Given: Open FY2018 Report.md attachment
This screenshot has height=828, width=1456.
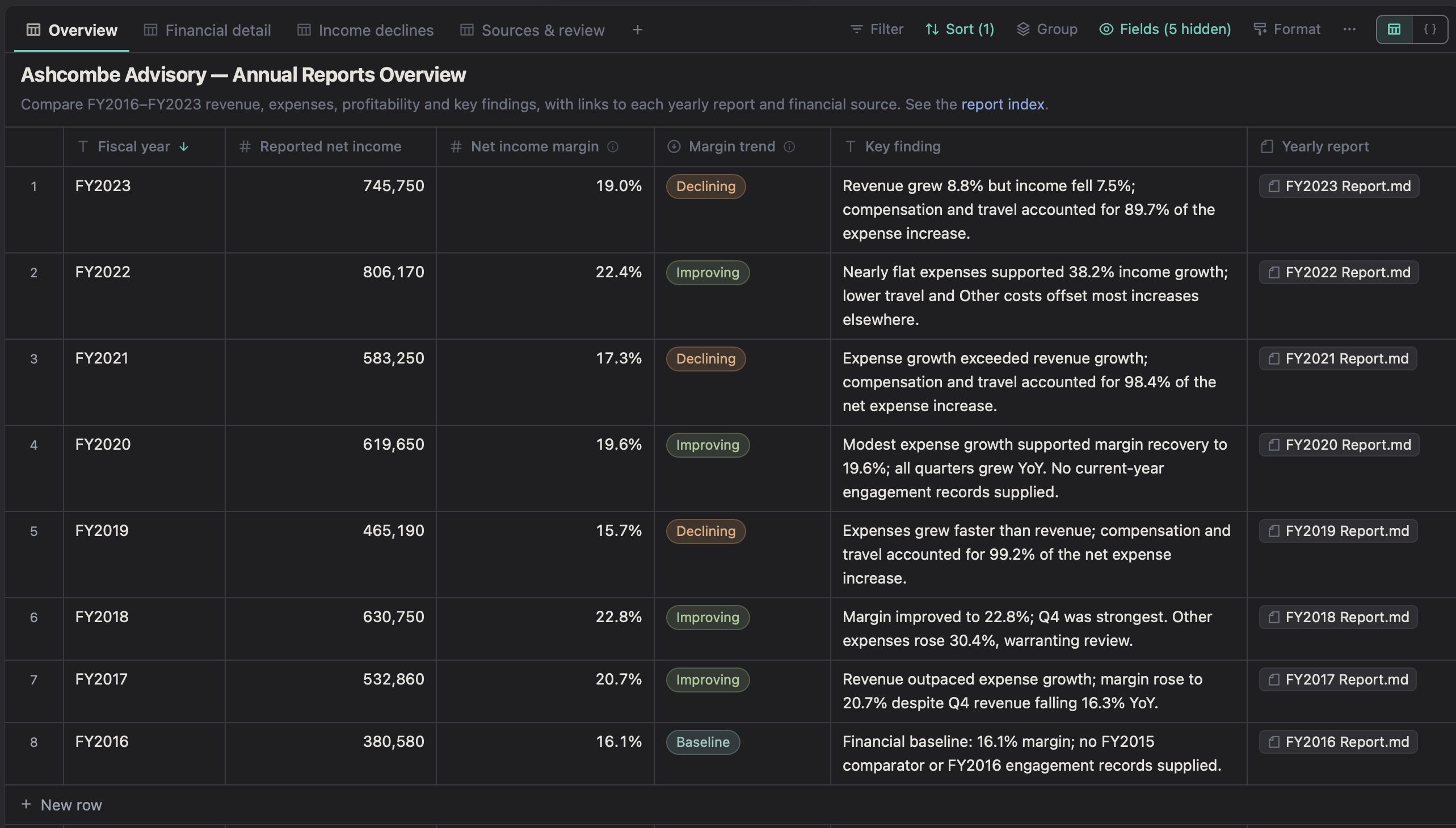Looking at the screenshot, I should tap(1338, 617).
